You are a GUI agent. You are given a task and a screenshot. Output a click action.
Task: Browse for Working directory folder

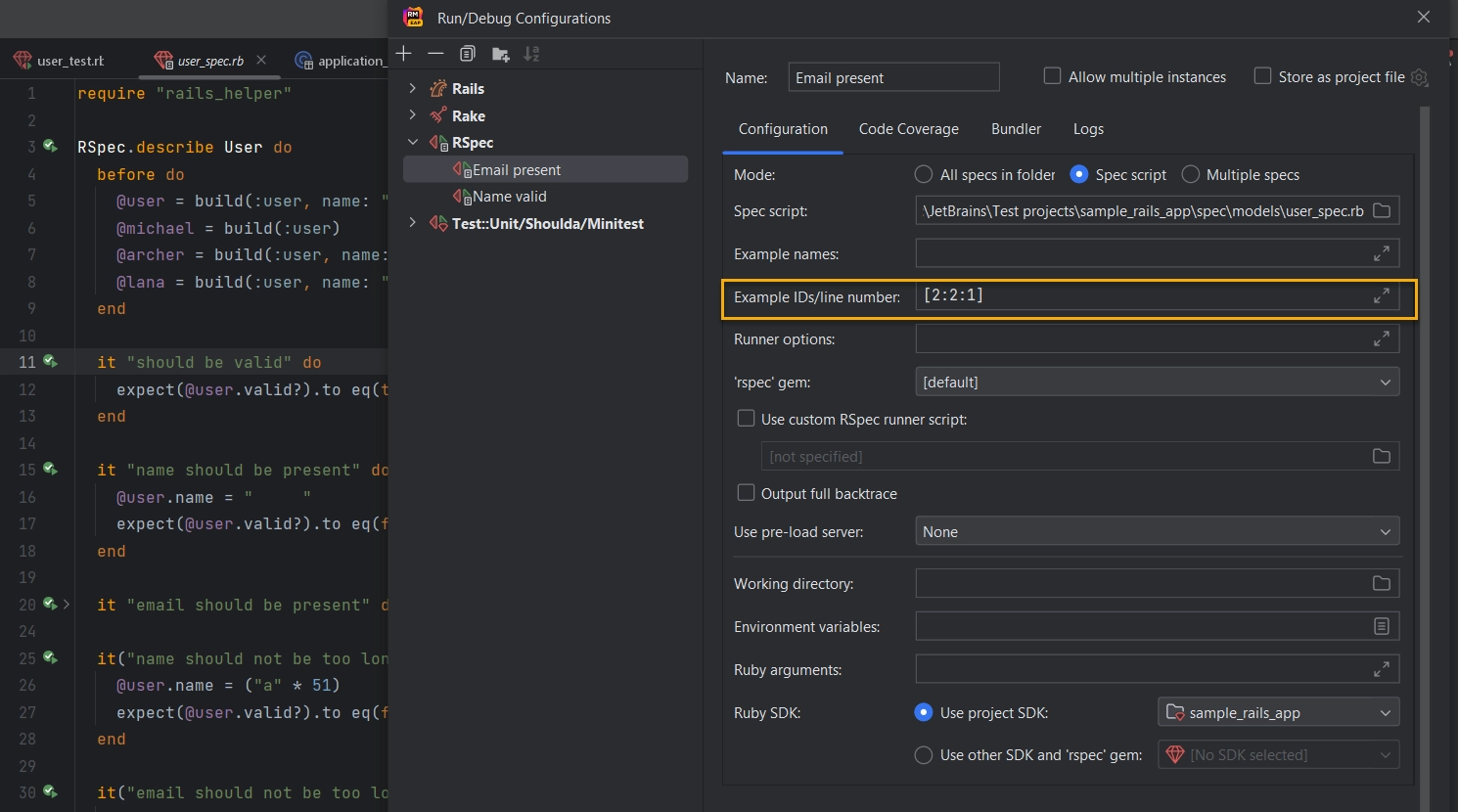tap(1382, 583)
